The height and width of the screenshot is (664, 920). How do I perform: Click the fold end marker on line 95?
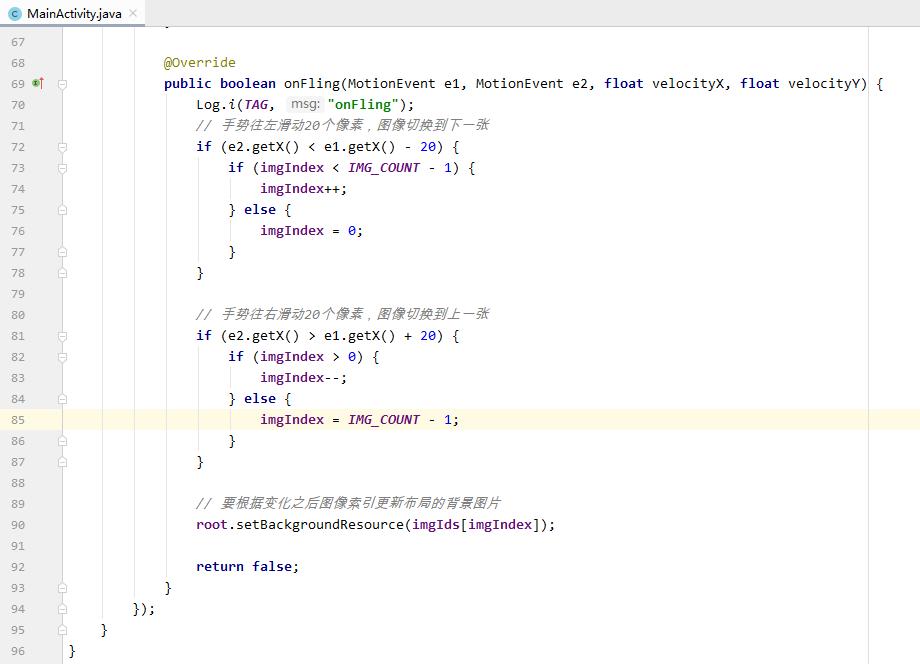tap(62, 630)
